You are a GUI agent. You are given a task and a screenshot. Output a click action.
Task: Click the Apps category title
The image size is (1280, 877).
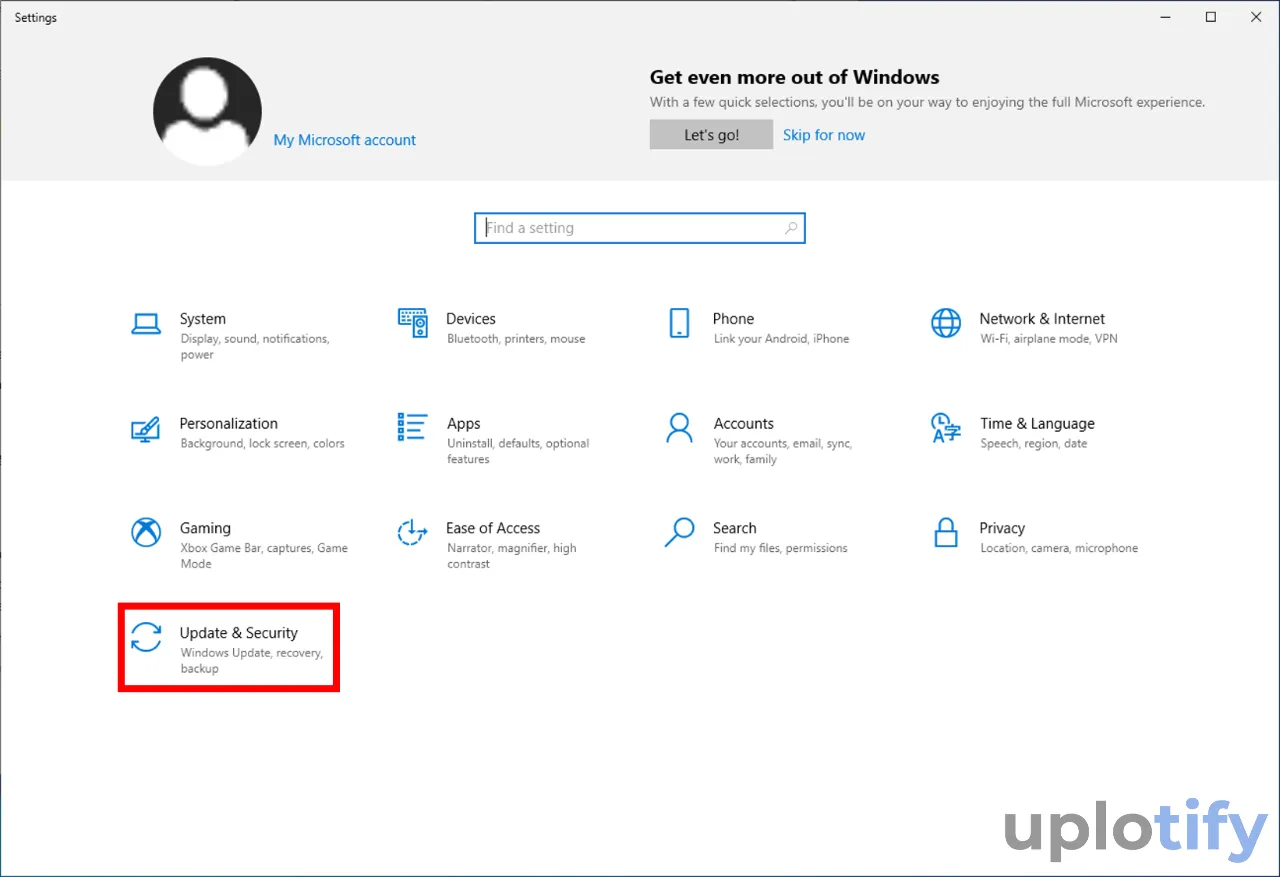[x=464, y=424]
